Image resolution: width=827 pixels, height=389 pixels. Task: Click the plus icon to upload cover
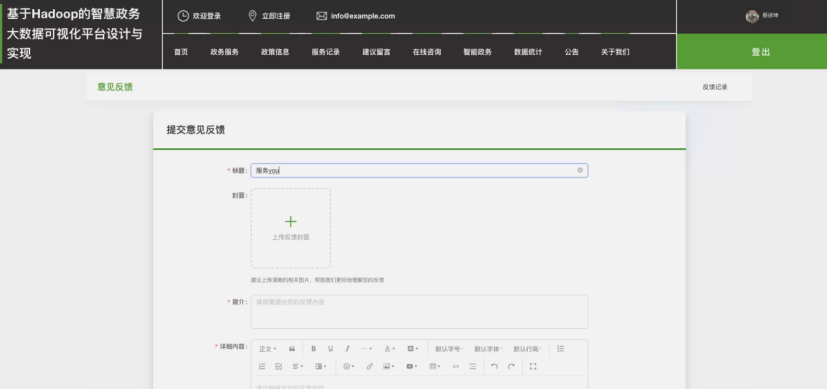(x=291, y=221)
